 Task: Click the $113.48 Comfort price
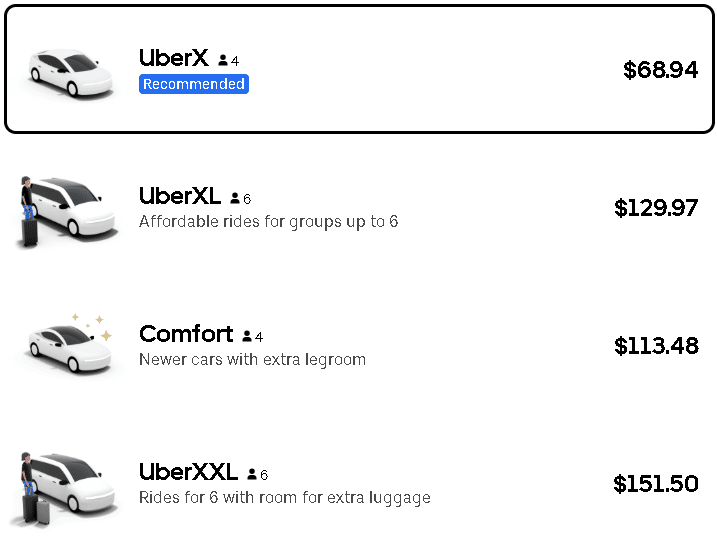[x=656, y=346]
